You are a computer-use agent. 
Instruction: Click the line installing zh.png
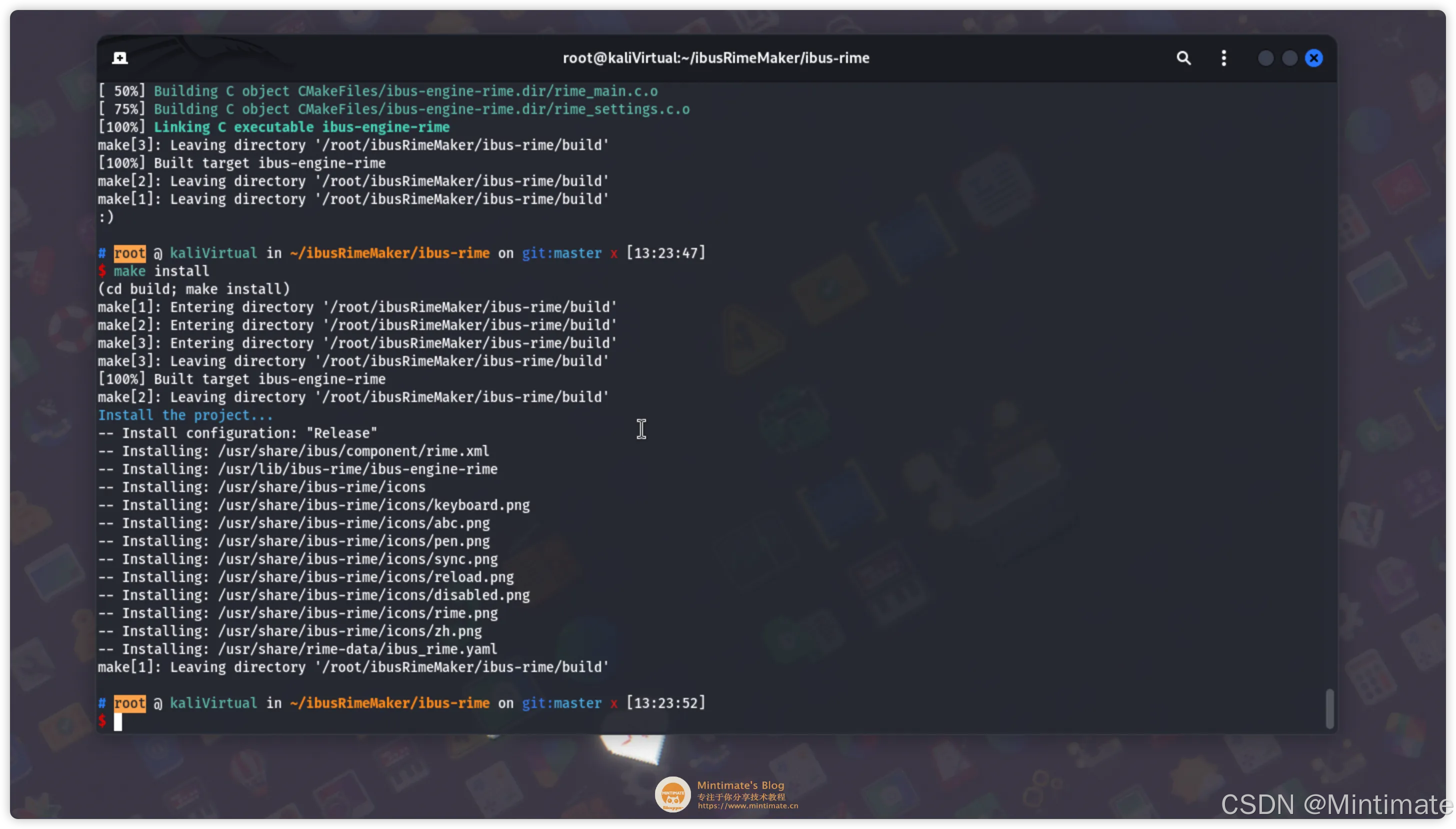(289, 631)
